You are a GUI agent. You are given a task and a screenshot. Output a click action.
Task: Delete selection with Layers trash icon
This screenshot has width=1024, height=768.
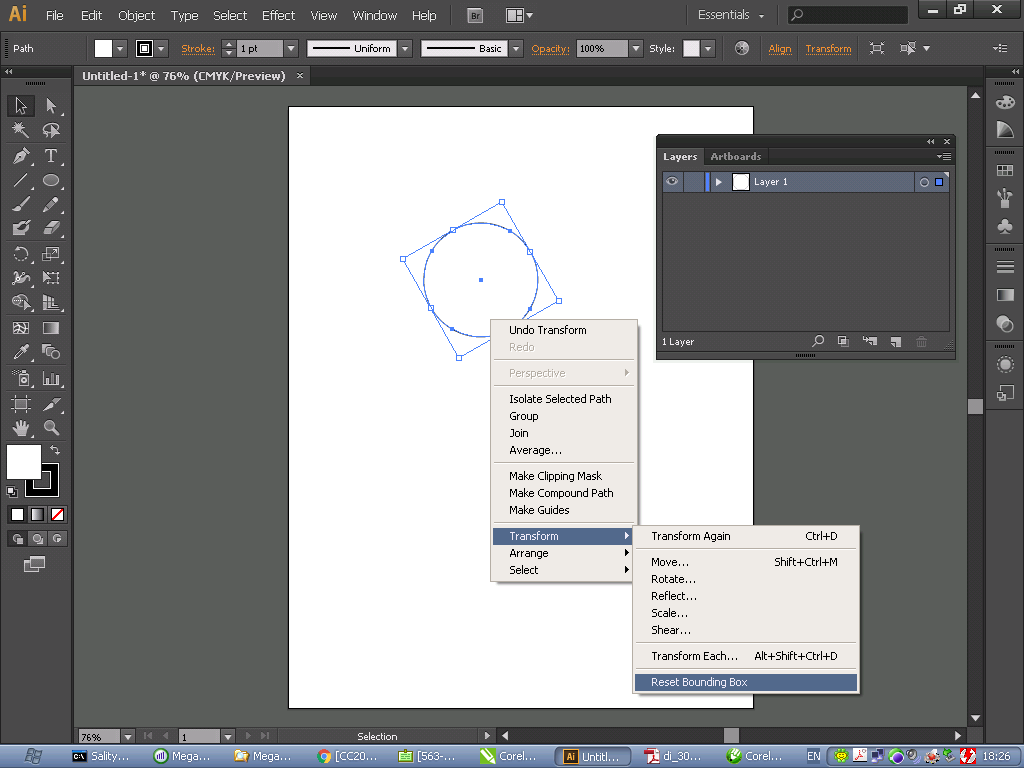(921, 341)
